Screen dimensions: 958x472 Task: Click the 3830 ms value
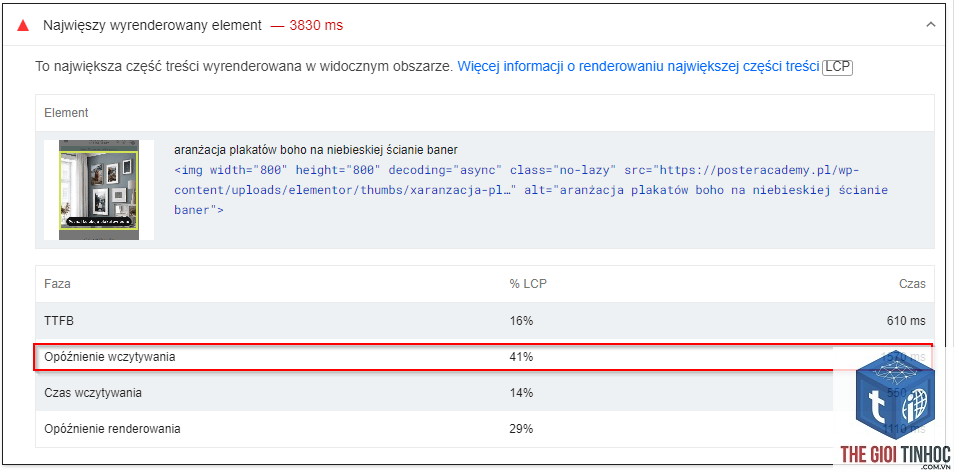(316, 26)
